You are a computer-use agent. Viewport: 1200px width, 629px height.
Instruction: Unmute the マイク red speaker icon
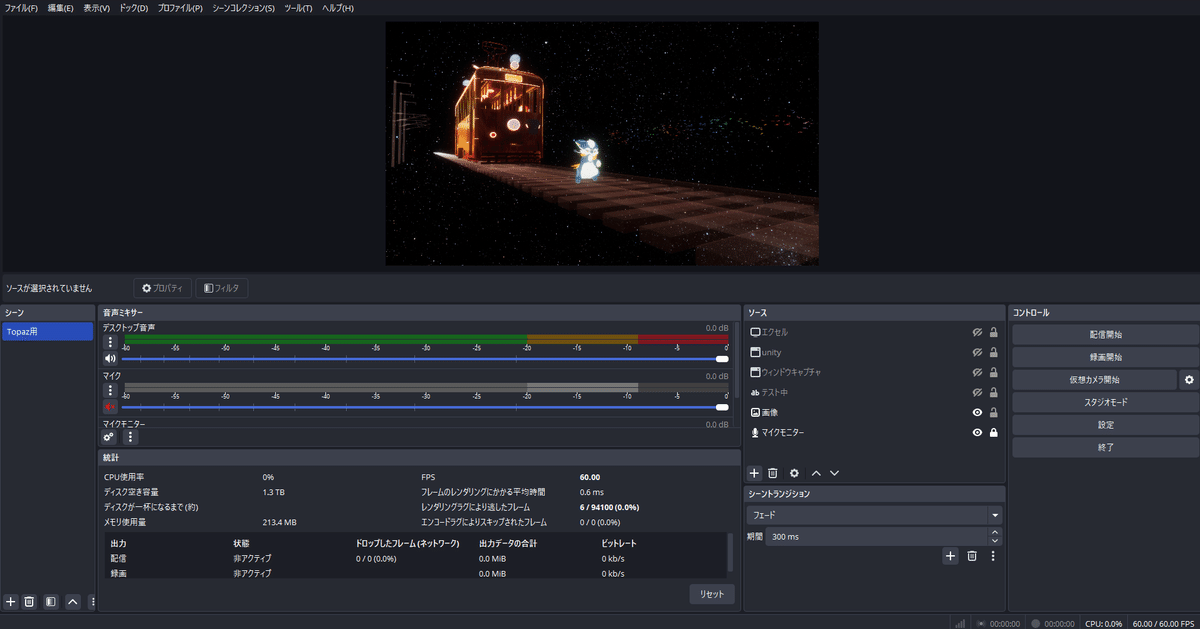click(110, 407)
